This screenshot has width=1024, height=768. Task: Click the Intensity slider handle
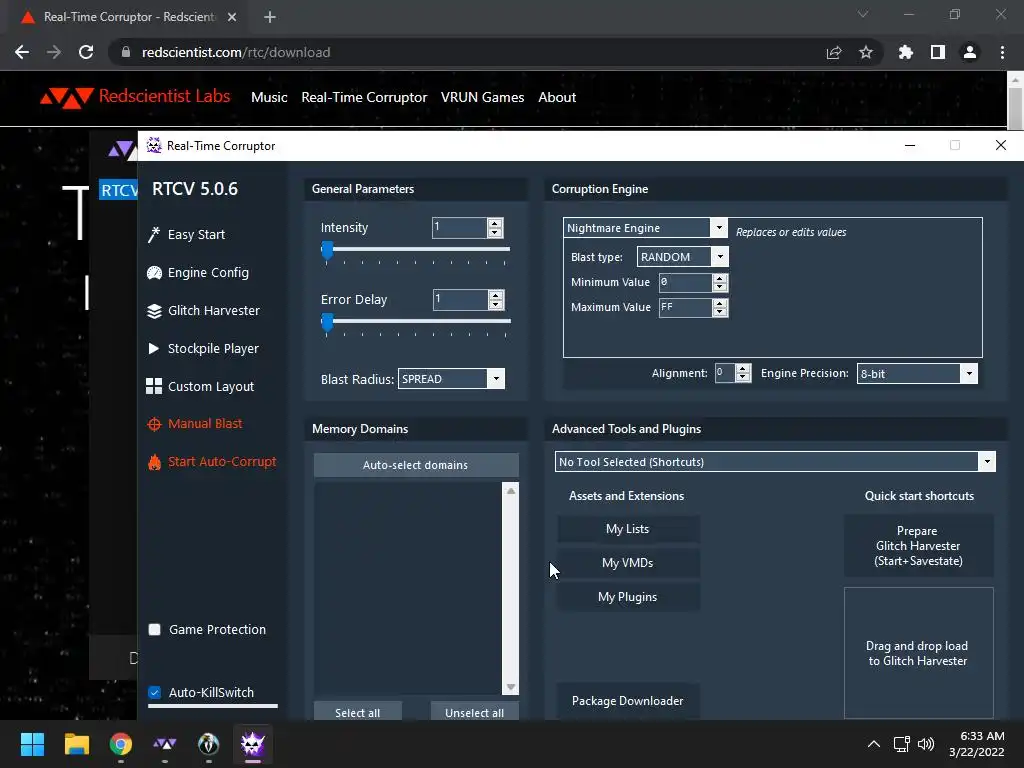(327, 250)
